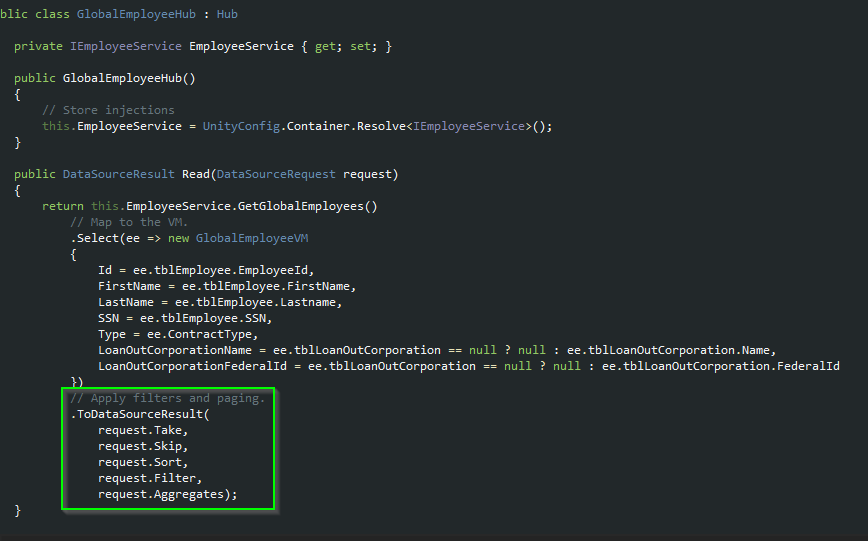Click LoanOutCorporationFederalId property
Viewport: 868px width, 541px height.
(193, 367)
